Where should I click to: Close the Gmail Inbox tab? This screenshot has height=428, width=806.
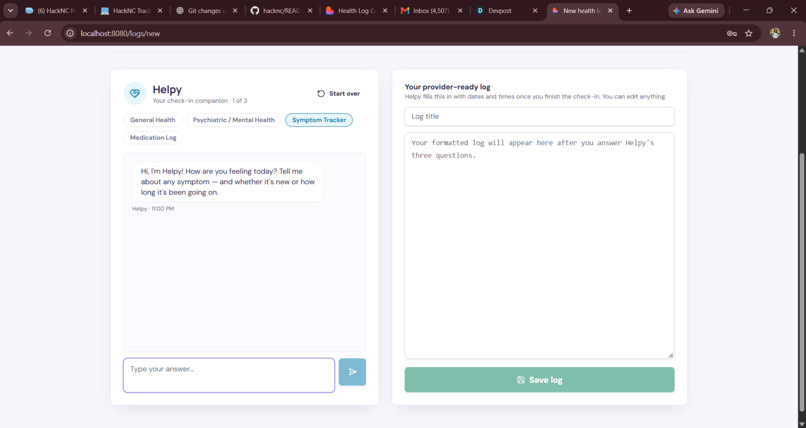click(460, 10)
